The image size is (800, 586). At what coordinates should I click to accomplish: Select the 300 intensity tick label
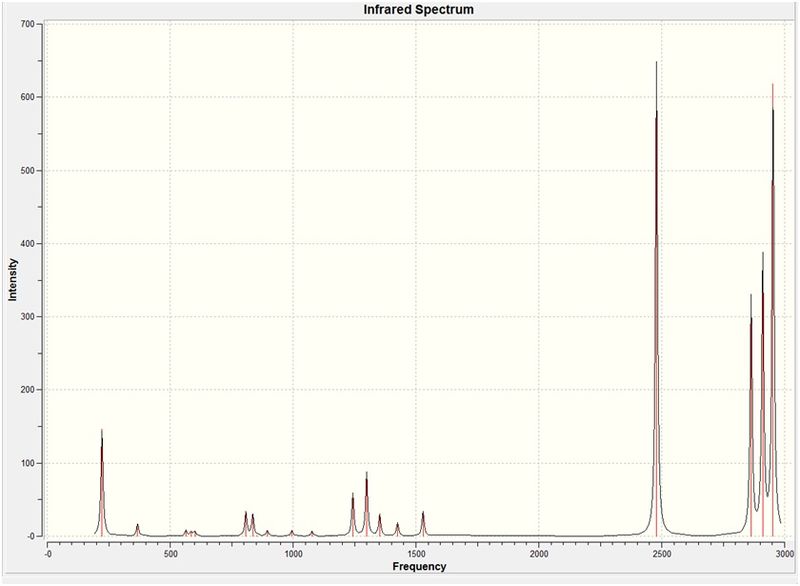pos(28,316)
